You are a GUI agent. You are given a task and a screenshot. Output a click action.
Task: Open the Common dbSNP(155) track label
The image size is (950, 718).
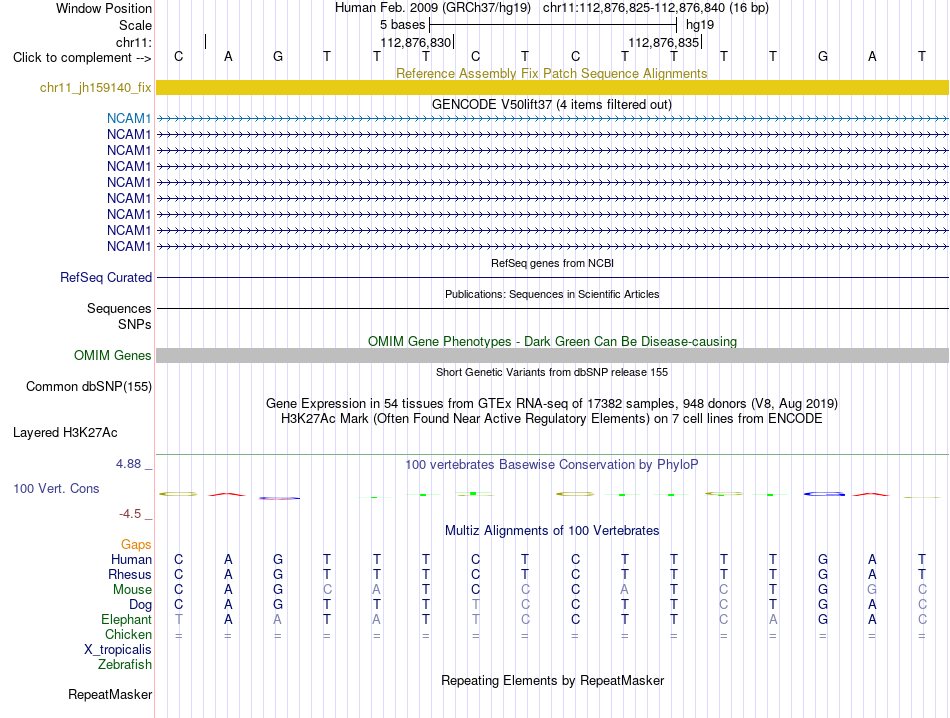point(88,387)
